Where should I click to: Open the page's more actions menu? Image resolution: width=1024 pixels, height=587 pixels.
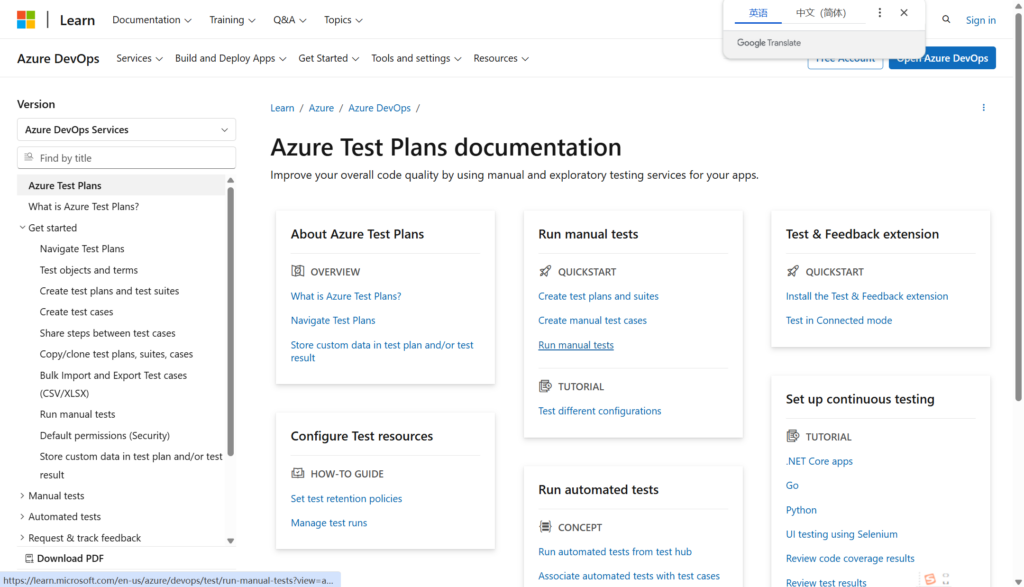click(x=983, y=108)
